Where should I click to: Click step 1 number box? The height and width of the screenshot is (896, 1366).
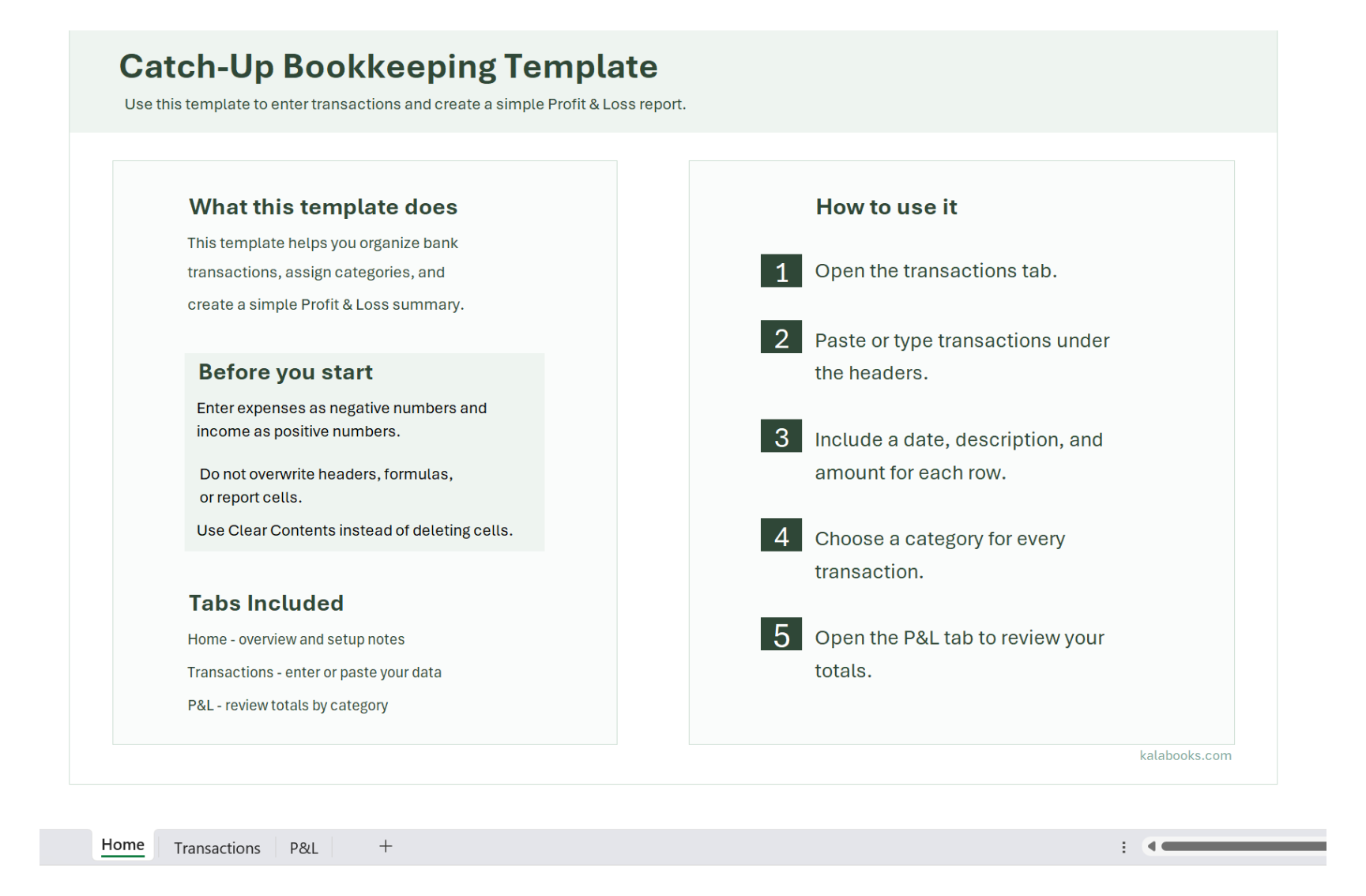[781, 271]
